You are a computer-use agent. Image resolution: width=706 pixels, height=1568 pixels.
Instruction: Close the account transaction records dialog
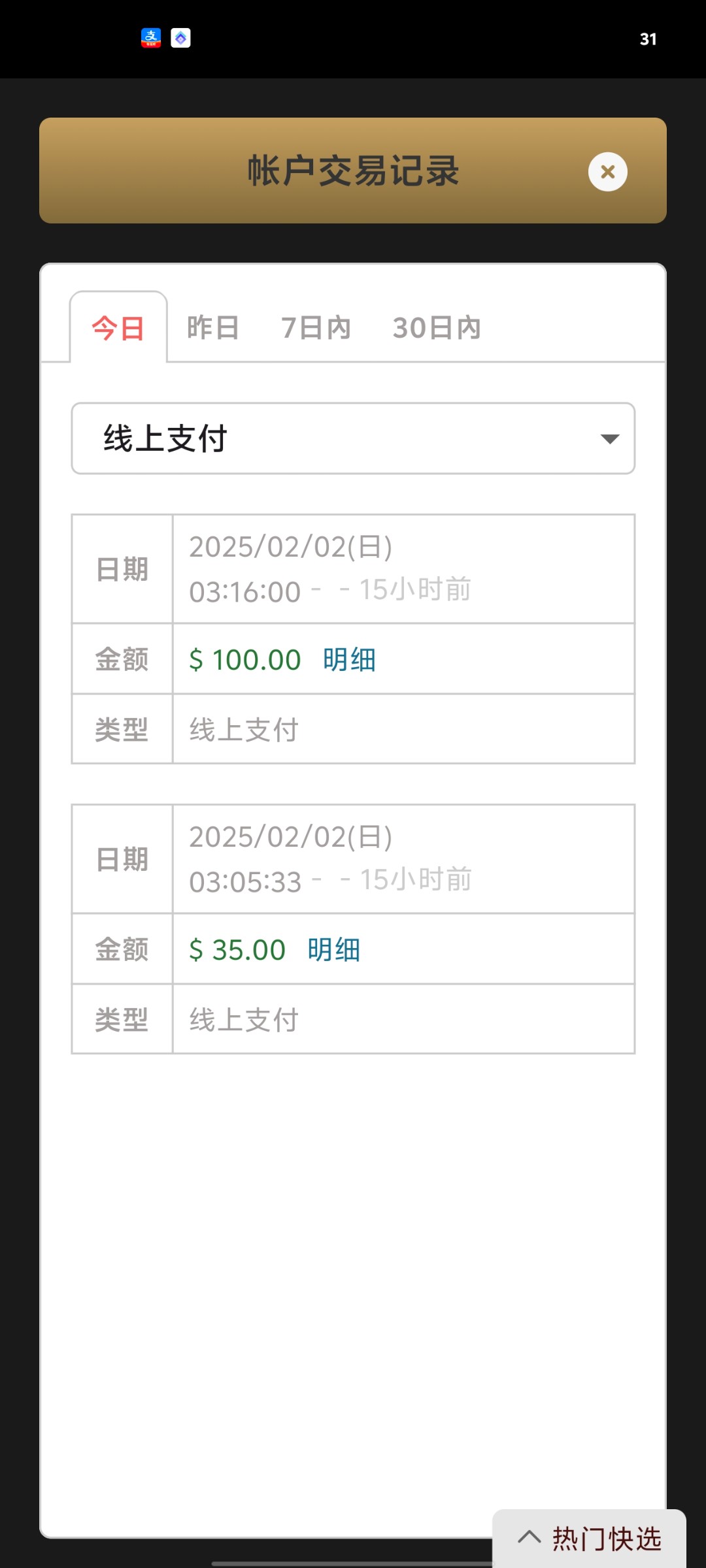[607, 172]
